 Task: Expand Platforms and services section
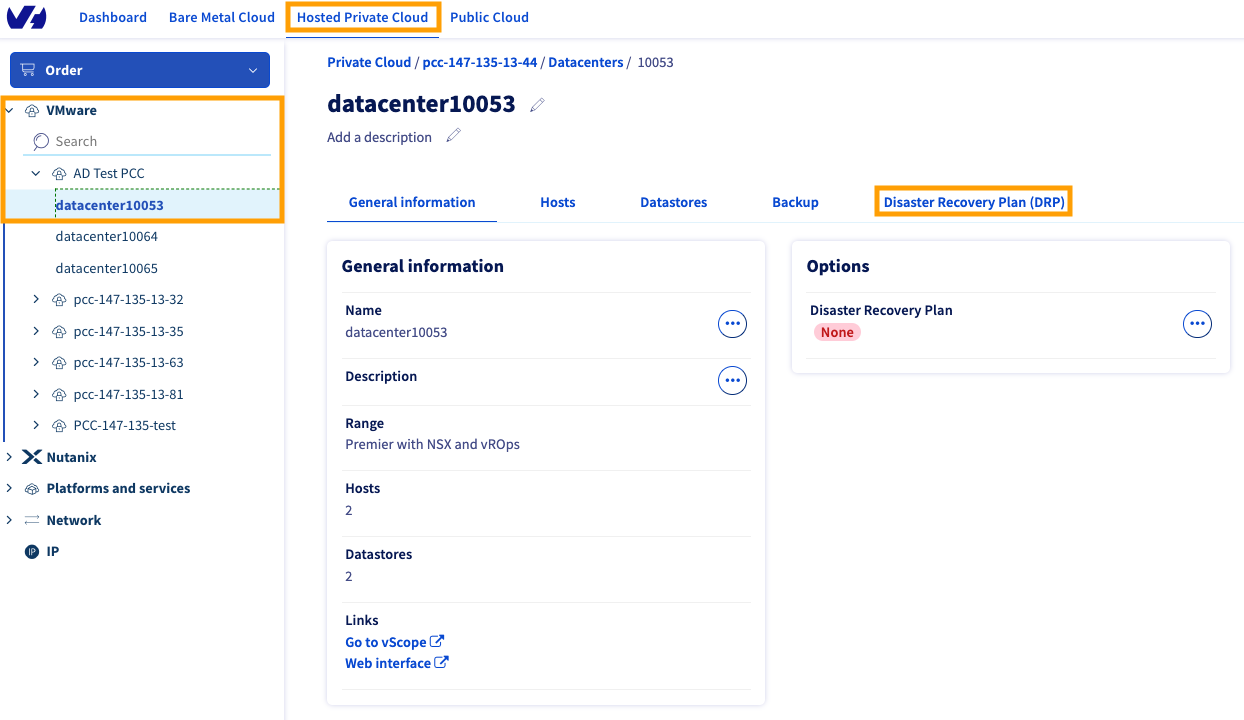pyautogui.click(x=9, y=488)
